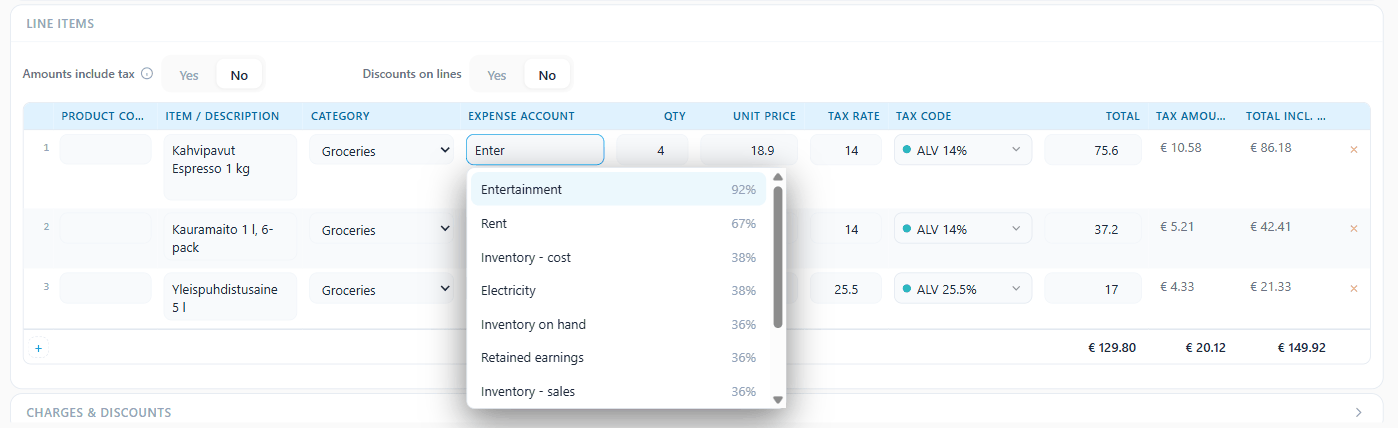The height and width of the screenshot is (428, 1398).
Task: Click the suggestion list scrollbar thumb
Action: 778,257
